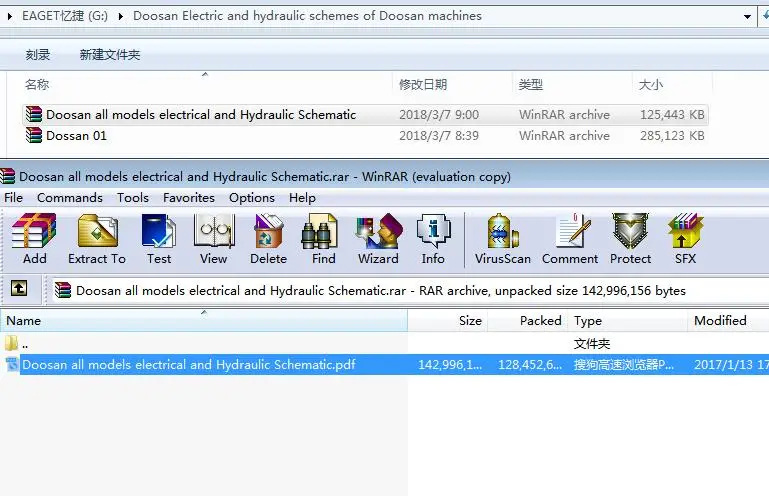
Task: Click RAR icon of Dossan 01 in Explorer
Action: 34,135
